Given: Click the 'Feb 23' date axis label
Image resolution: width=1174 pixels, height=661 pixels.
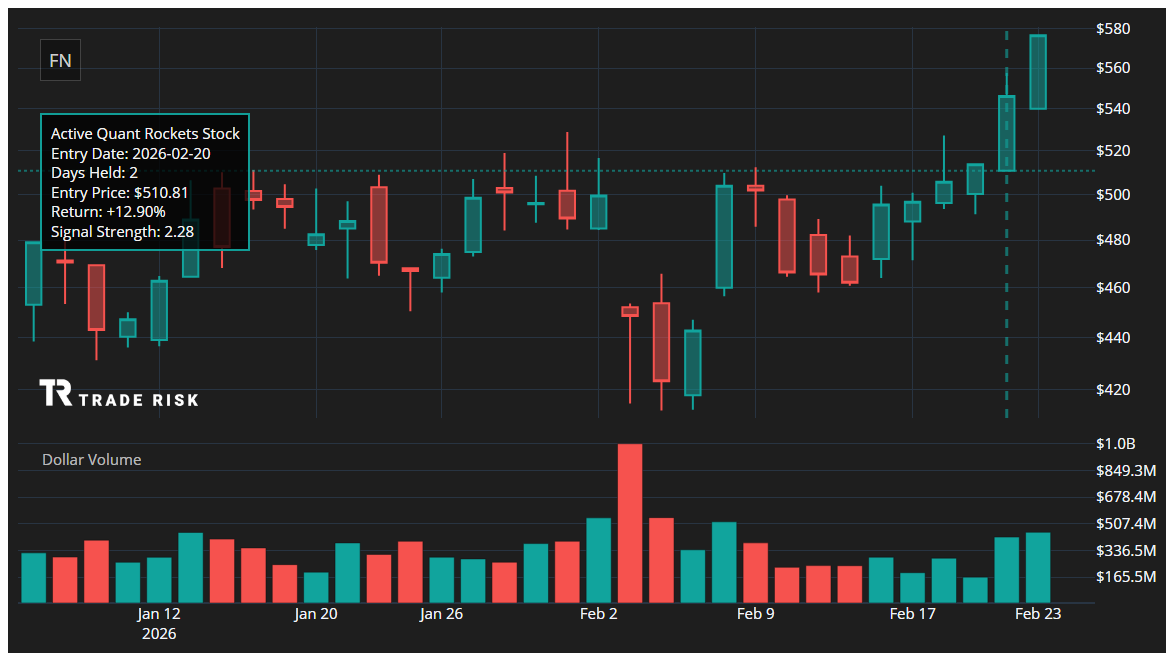Looking at the screenshot, I should click(x=1038, y=614).
